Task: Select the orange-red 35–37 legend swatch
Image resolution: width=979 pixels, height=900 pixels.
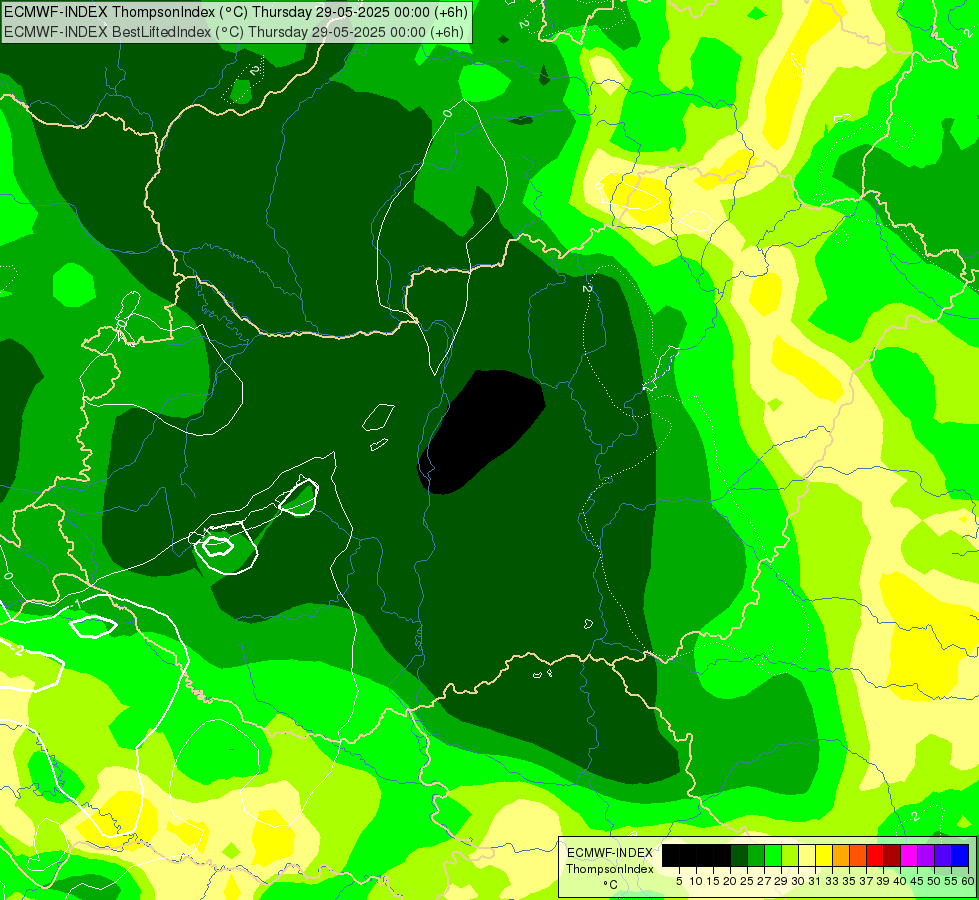Action: pos(858,855)
